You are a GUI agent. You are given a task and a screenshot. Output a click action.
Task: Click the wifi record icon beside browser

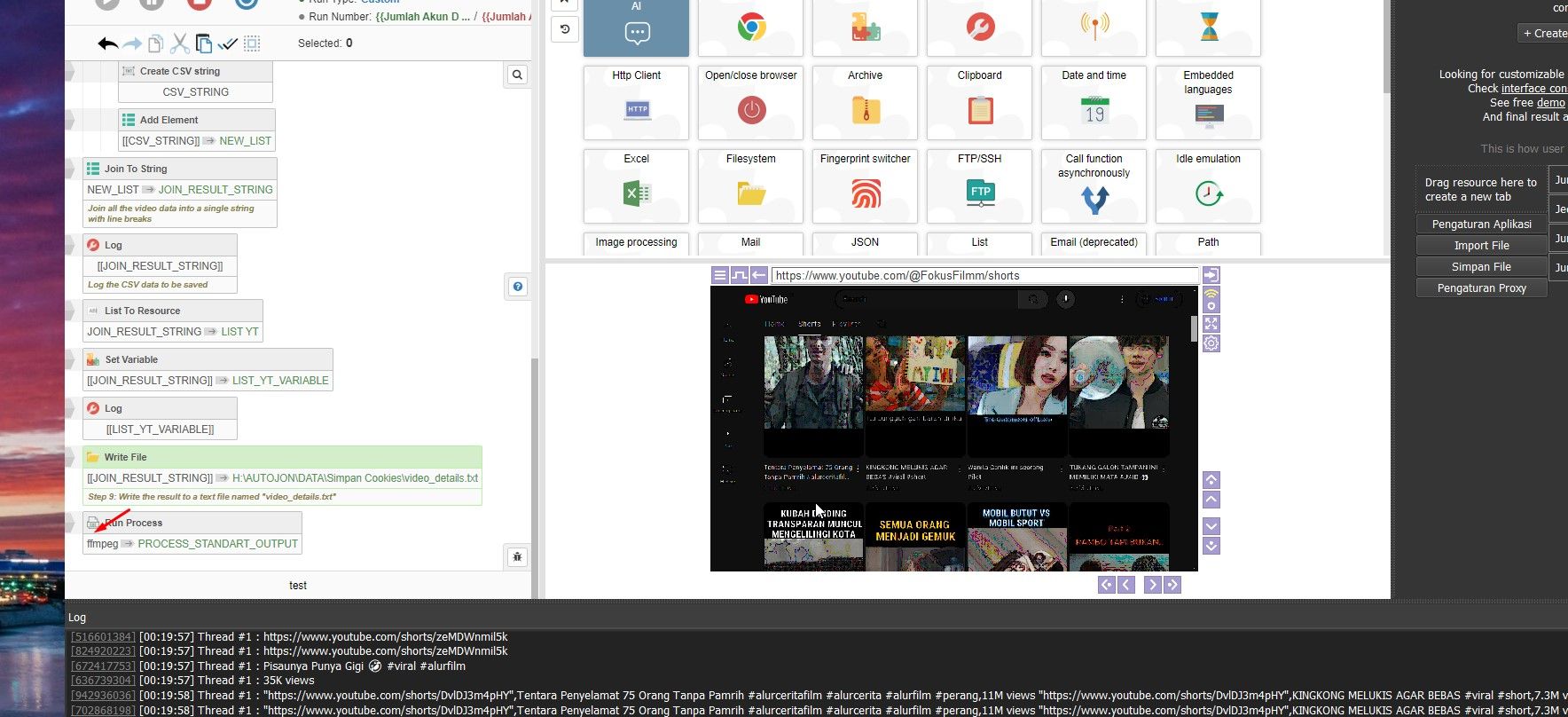click(1211, 300)
